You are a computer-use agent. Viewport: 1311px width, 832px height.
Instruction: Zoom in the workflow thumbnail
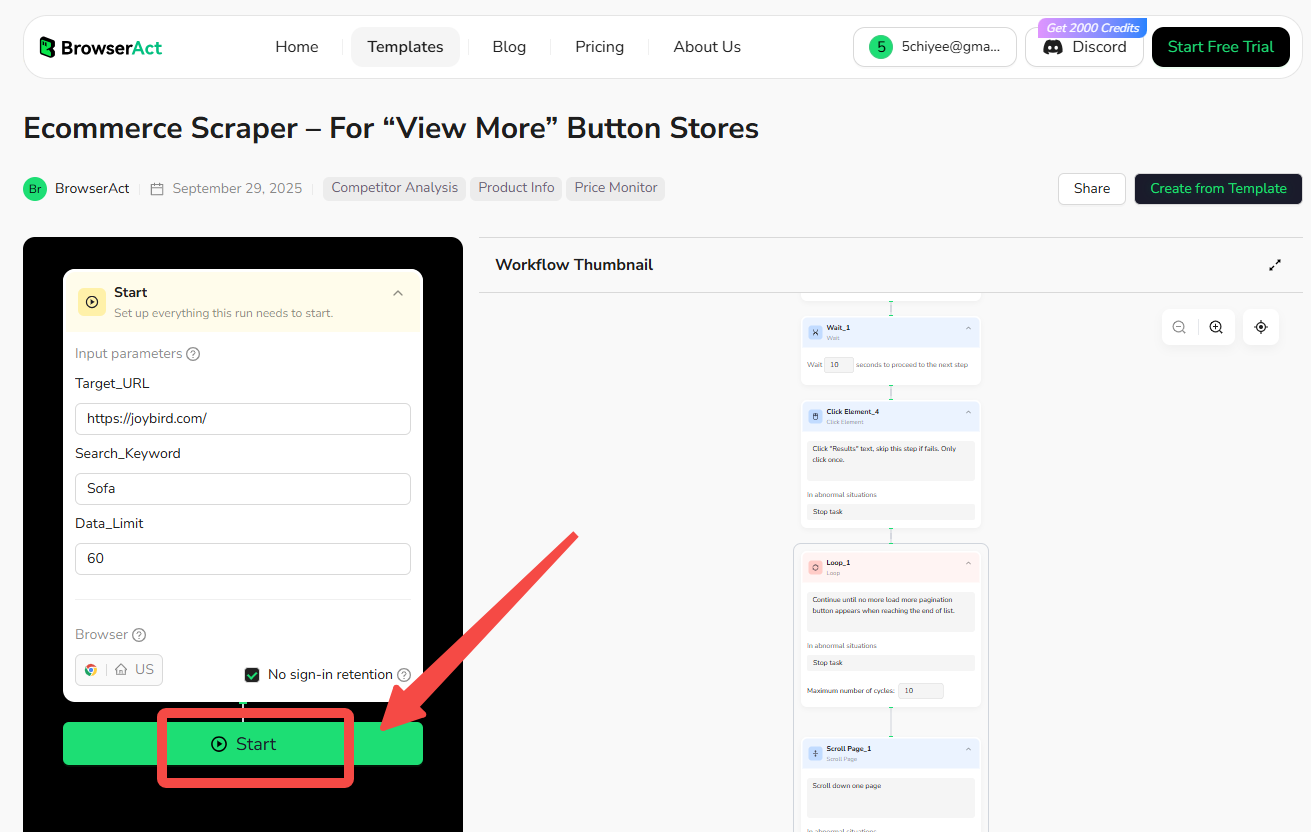coord(1216,327)
